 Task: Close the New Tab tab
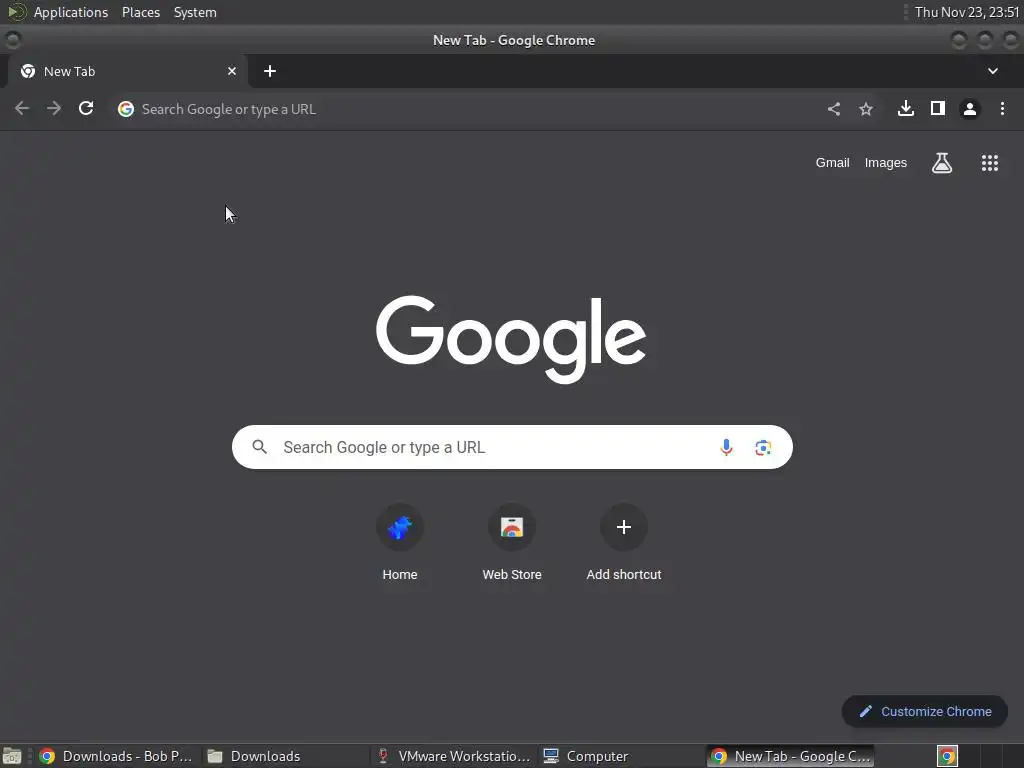pos(232,71)
